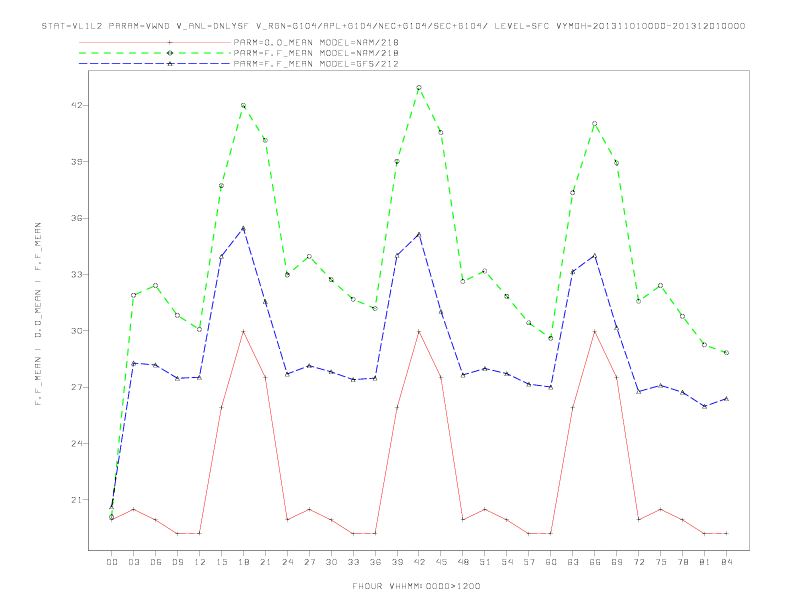This screenshot has height=612, width=792.
Task: Click the green NAM circle marker at hour 00
Action: 112,517
